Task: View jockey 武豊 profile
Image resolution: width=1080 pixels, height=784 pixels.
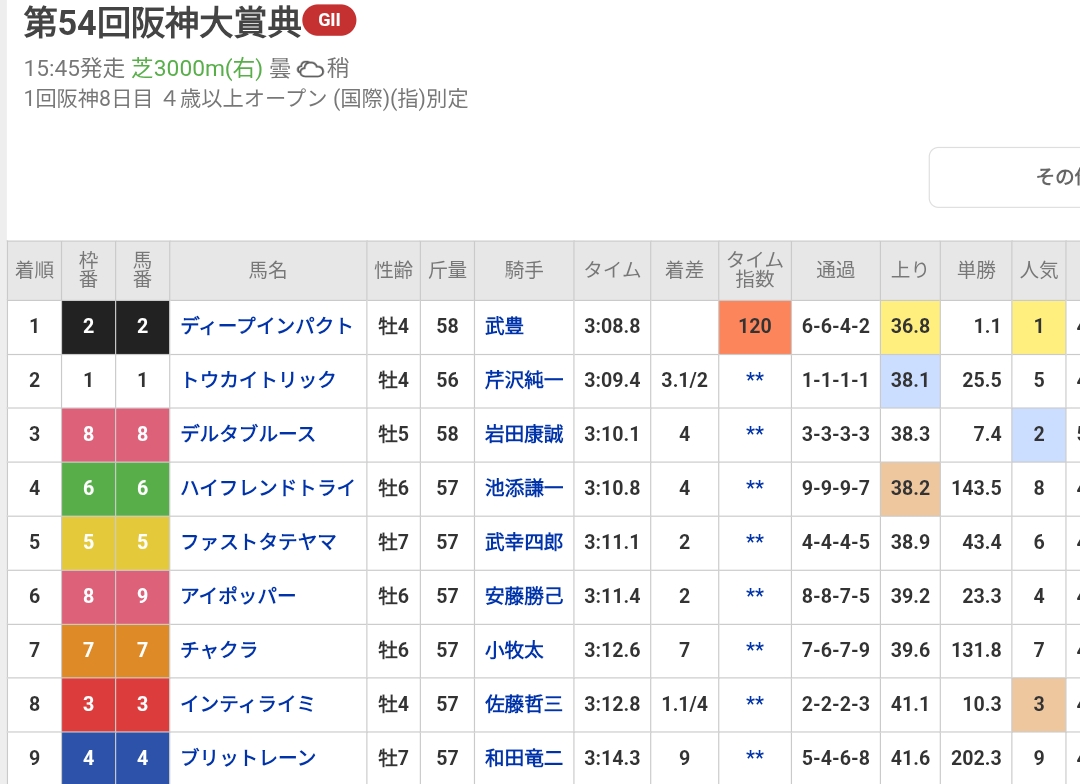Action: click(504, 326)
